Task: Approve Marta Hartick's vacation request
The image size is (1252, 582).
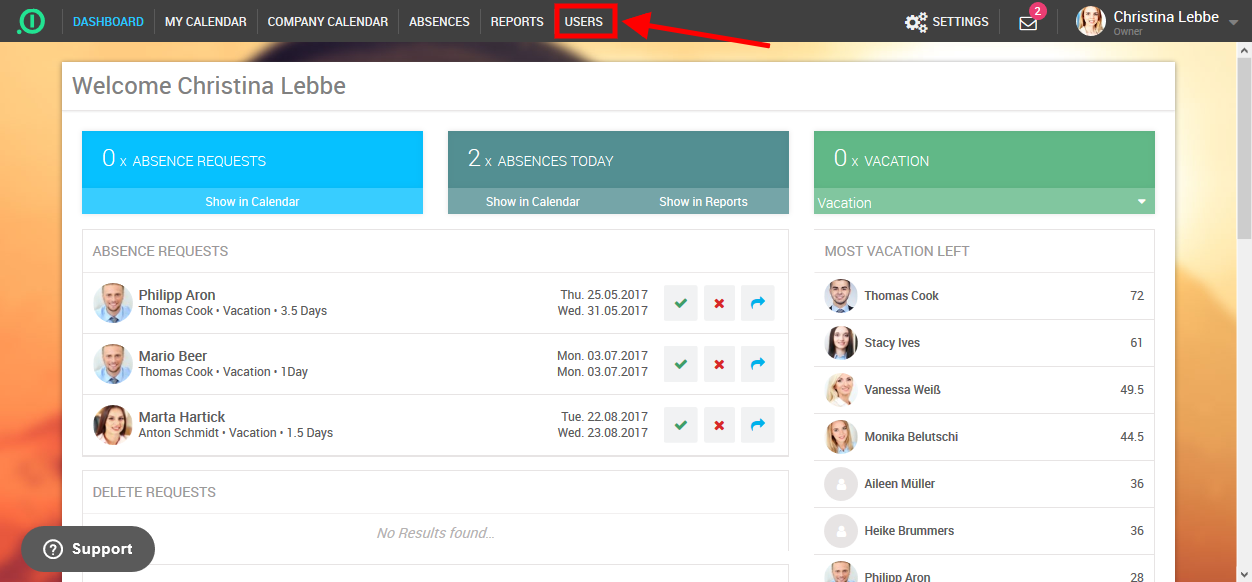Action: pos(681,425)
